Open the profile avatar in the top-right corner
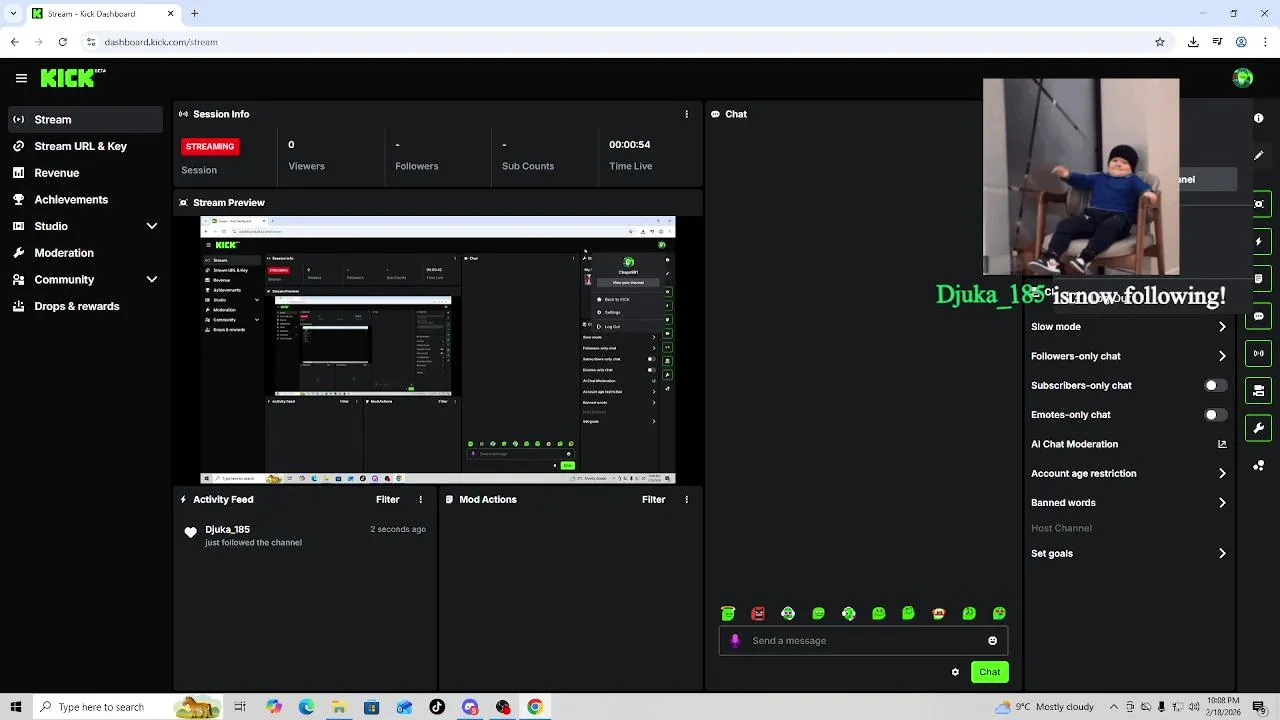This screenshot has width=1280, height=720. click(x=1243, y=78)
